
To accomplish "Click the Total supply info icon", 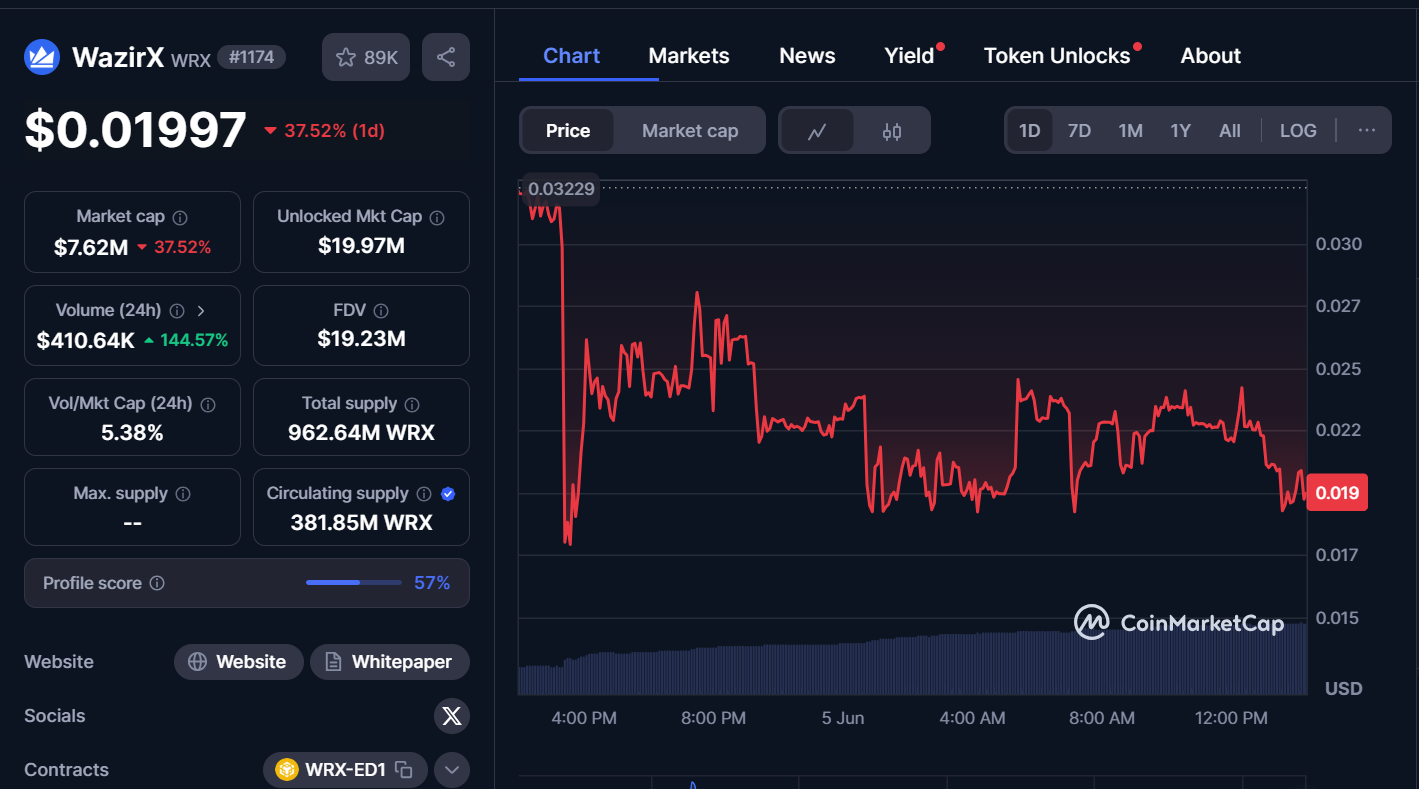I will point(412,405).
